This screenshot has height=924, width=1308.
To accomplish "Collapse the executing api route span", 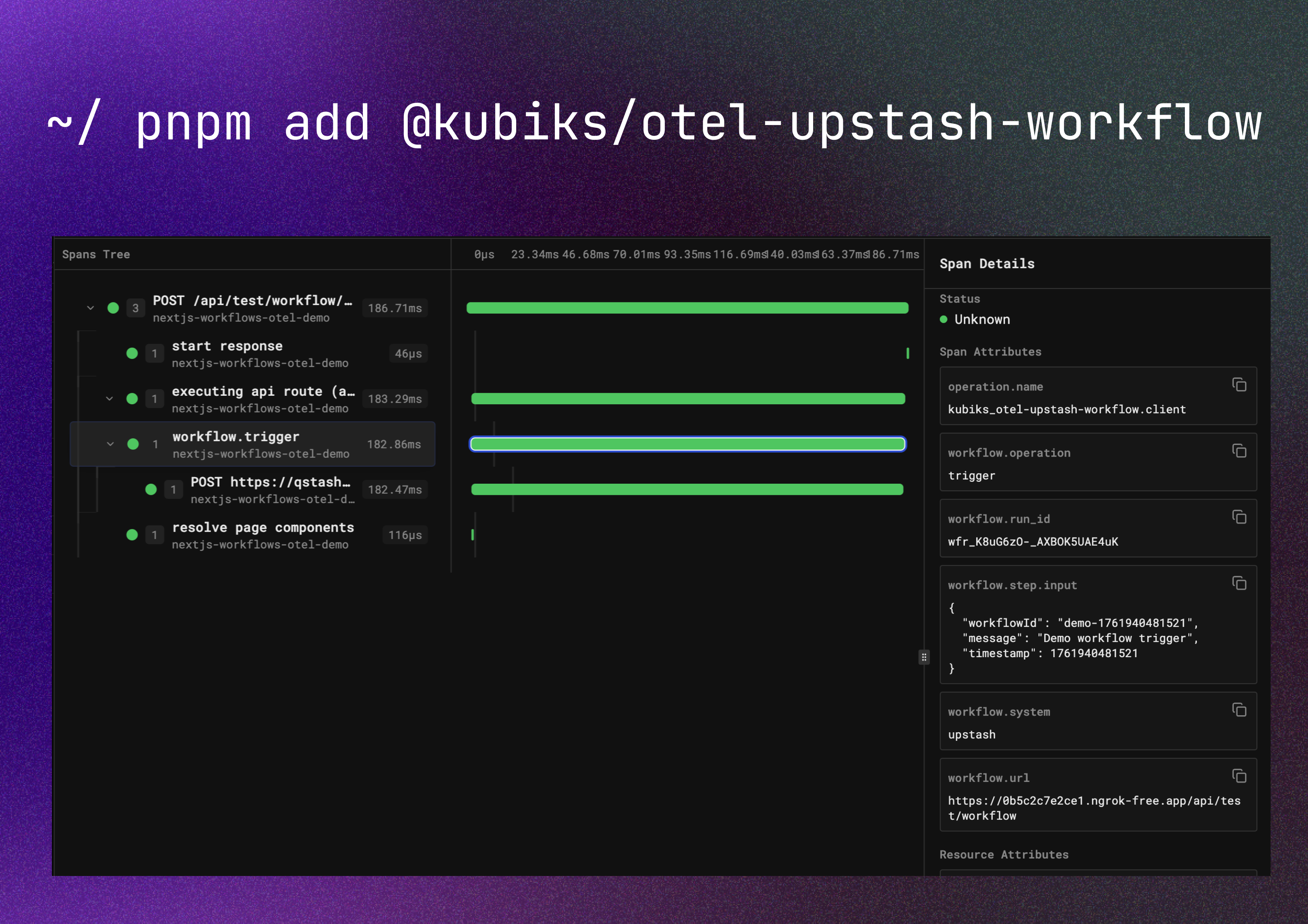I will point(109,399).
